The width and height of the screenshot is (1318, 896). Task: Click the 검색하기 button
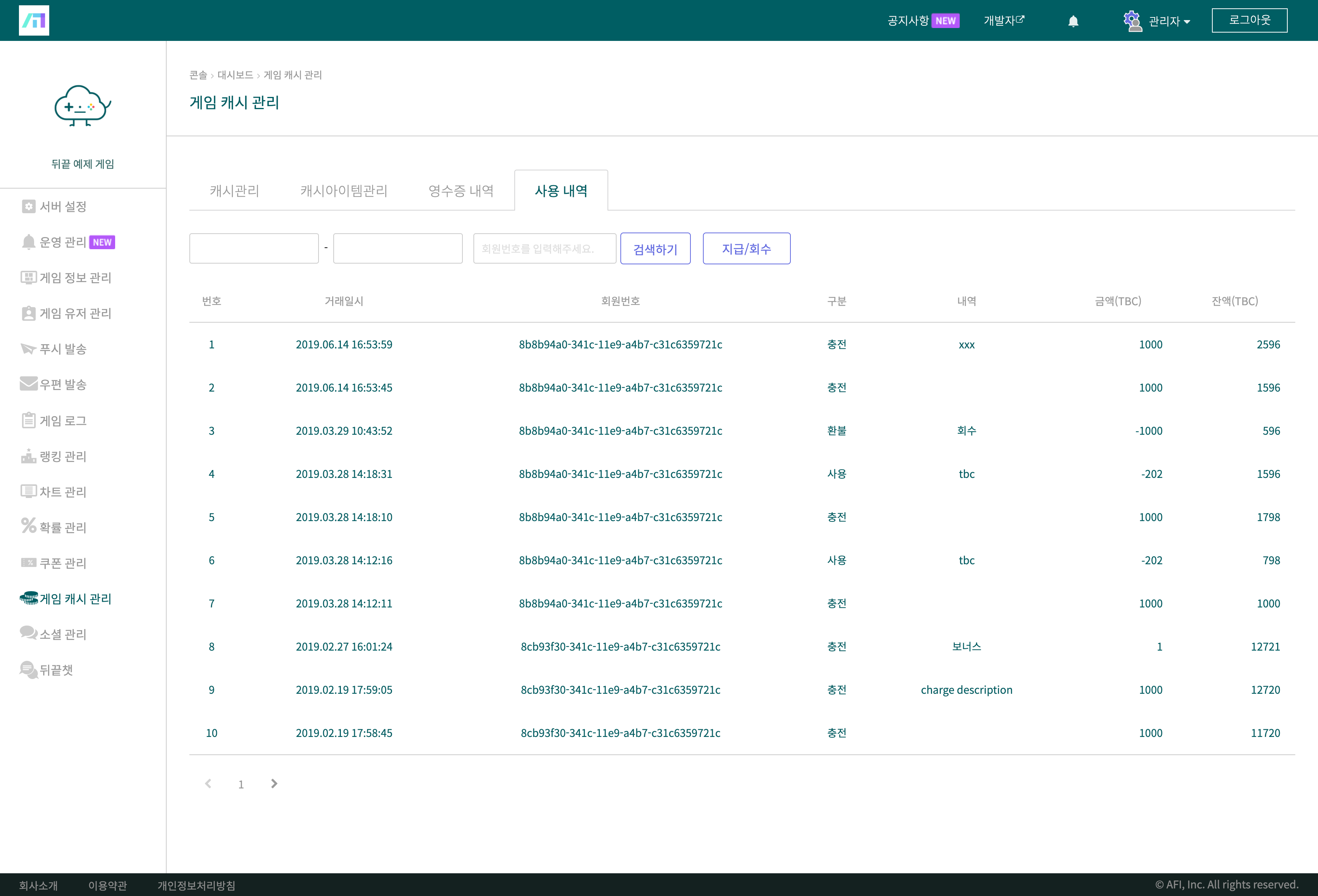tap(656, 248)
